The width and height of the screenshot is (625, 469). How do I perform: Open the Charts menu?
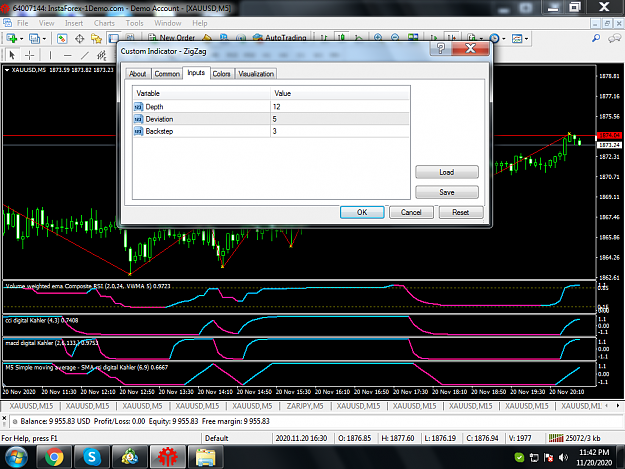click(x=104, y=23)
